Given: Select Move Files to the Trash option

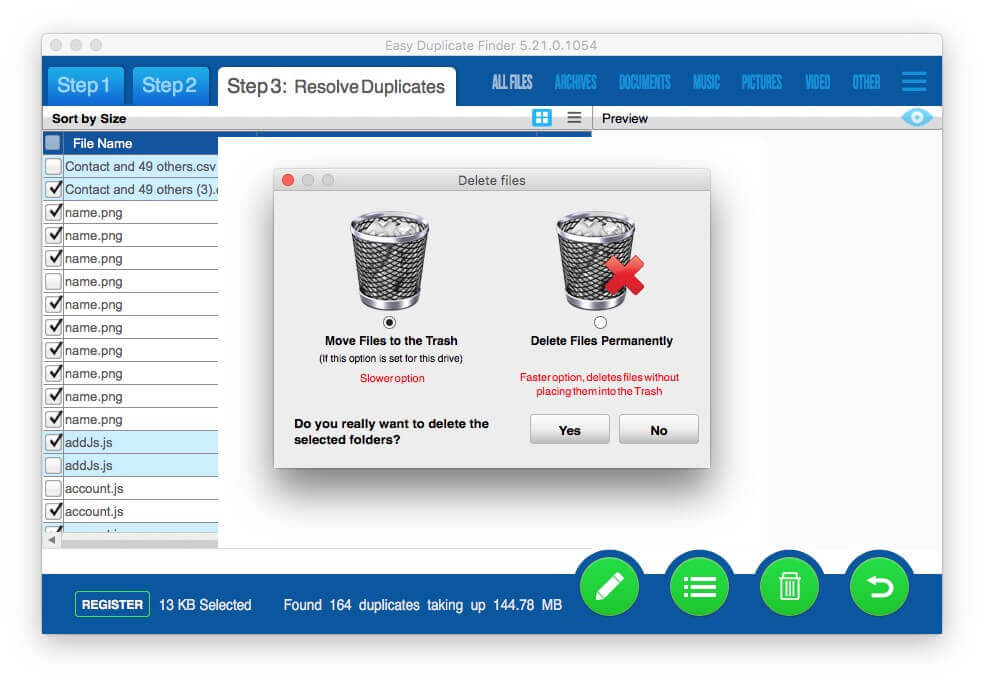Looking at the screenshot, I should point(389,323).
